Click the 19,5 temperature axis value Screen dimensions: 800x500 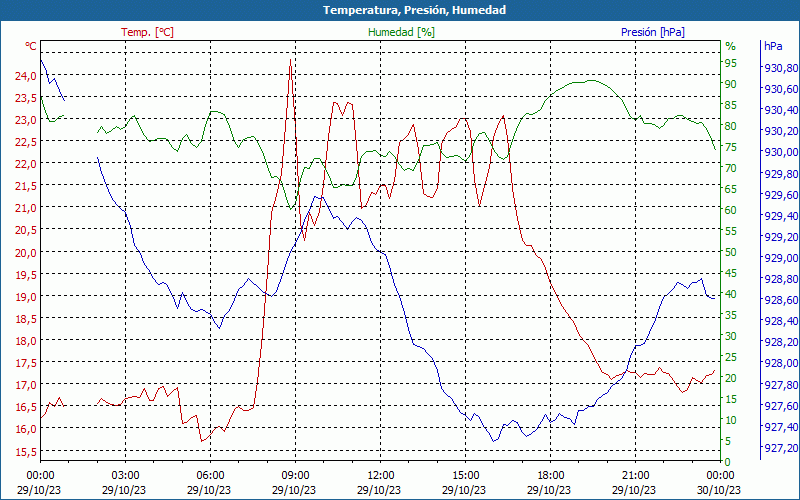tap(26, 274)
